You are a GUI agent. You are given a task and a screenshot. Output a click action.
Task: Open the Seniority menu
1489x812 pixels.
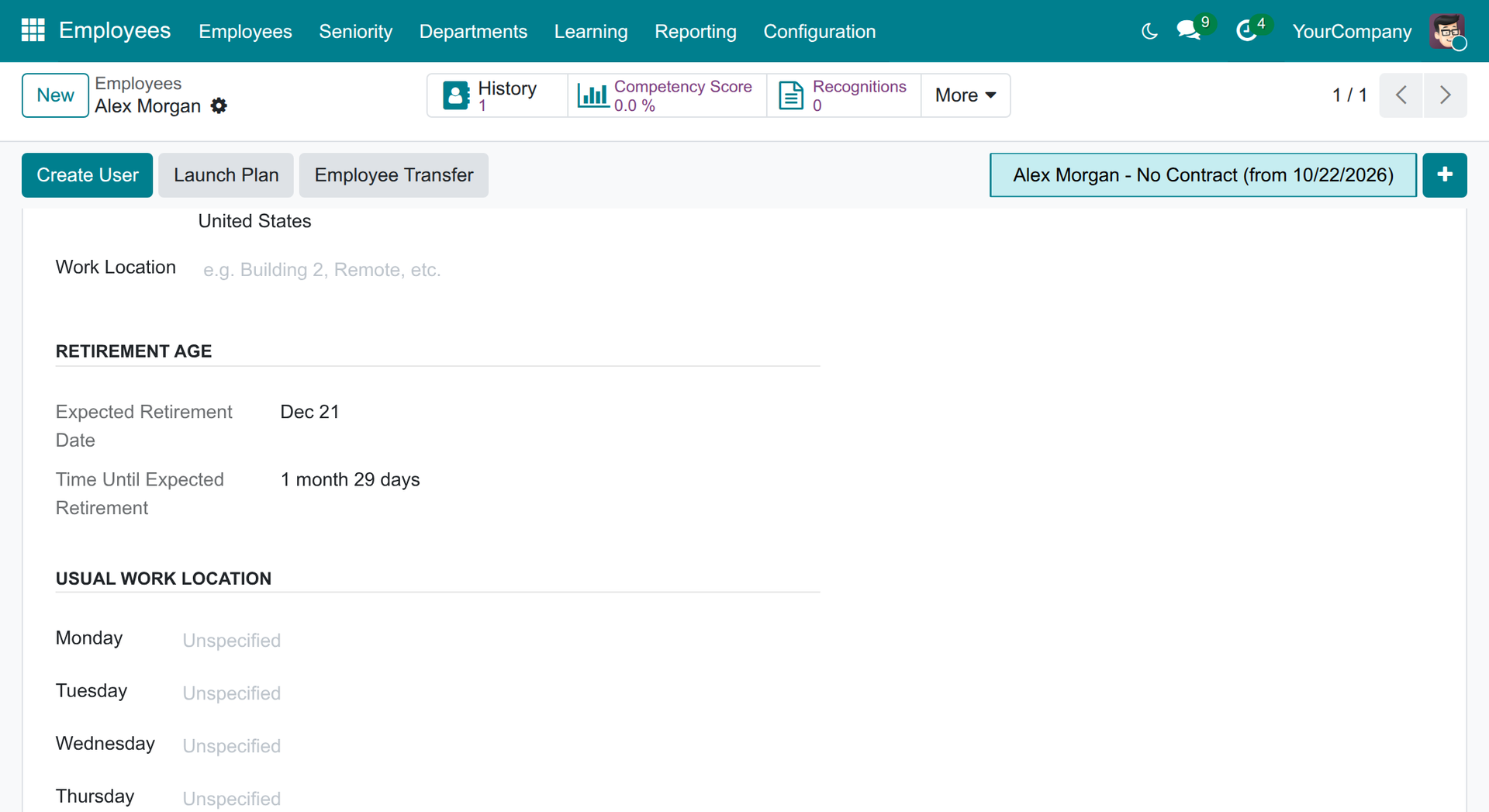coord(355,31)
